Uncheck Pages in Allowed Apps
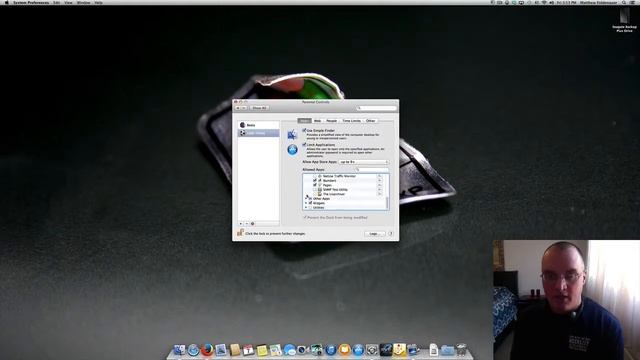 pos(315,185)
